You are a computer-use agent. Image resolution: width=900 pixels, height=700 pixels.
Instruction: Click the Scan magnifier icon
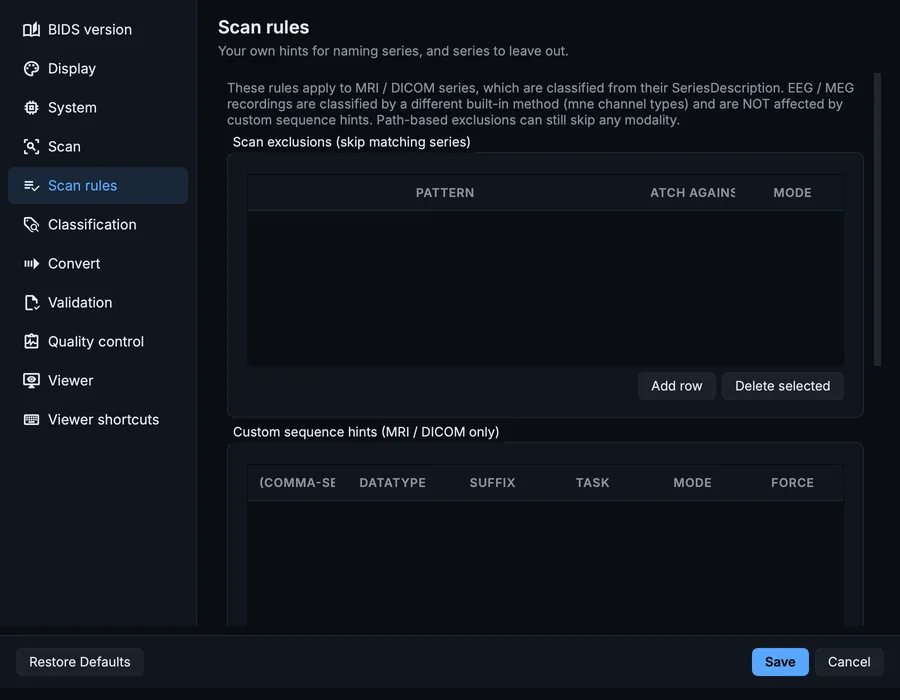pyautogui.click(x=32, y=146)
